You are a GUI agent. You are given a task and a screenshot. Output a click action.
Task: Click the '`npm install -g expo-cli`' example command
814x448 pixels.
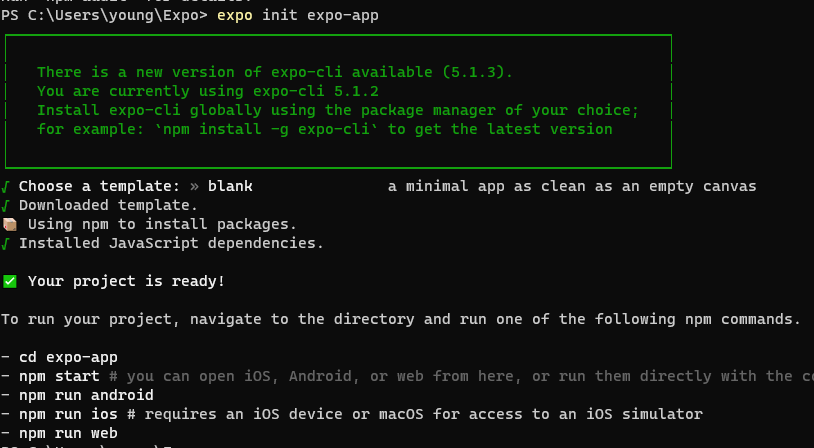[266, 129]
